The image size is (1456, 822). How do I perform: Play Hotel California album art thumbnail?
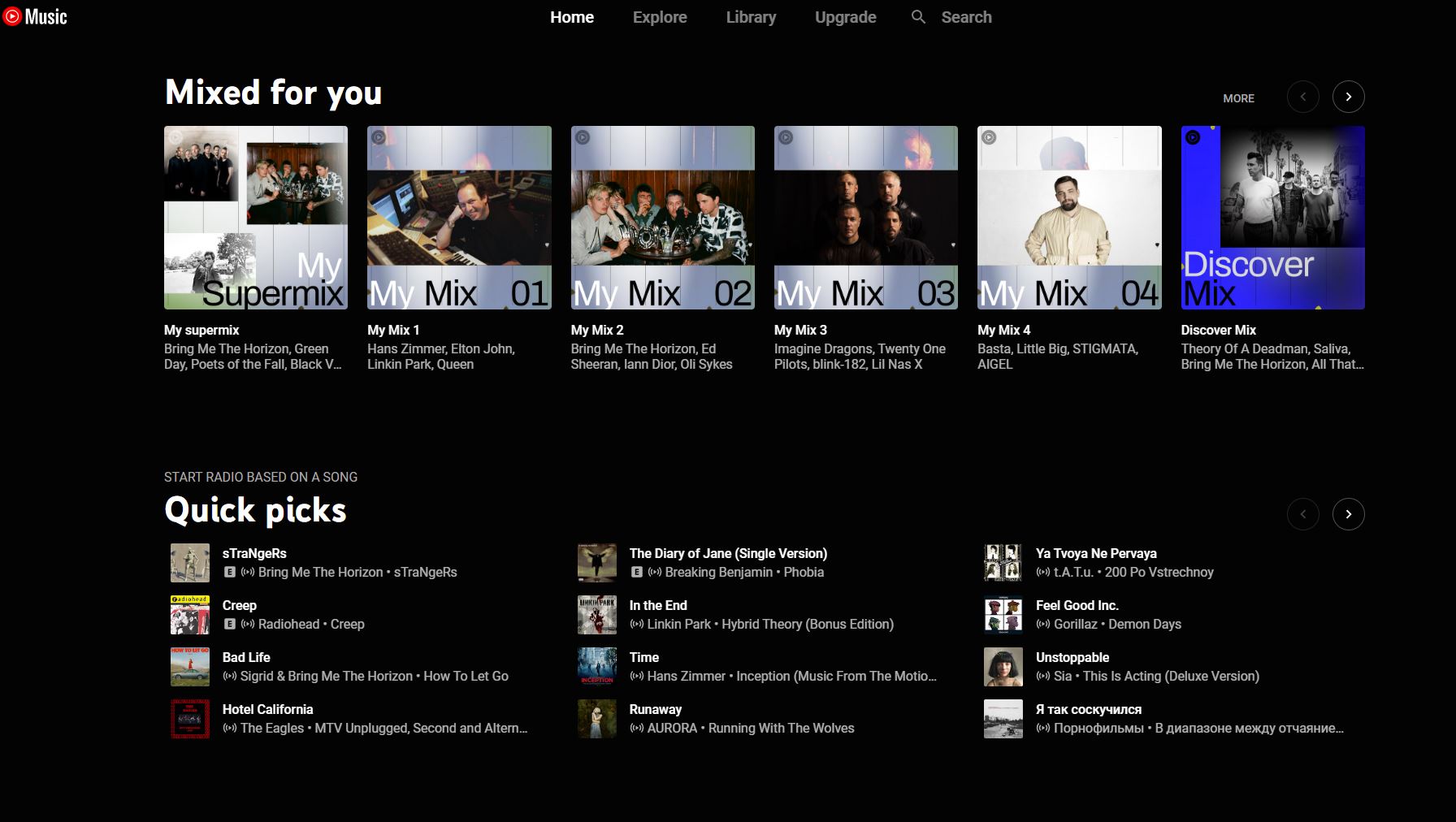pyautogui.click(x=190, y=719)
